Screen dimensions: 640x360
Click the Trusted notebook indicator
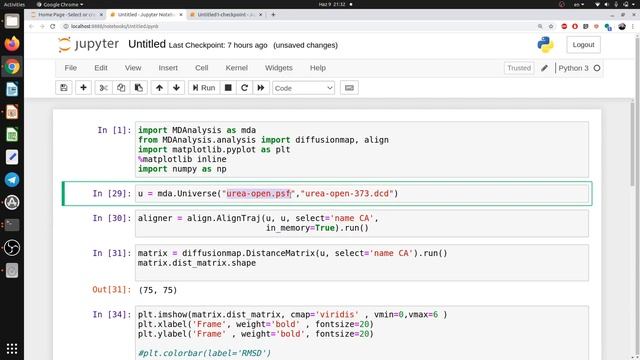pyautogui.click(x=519, y=68)
